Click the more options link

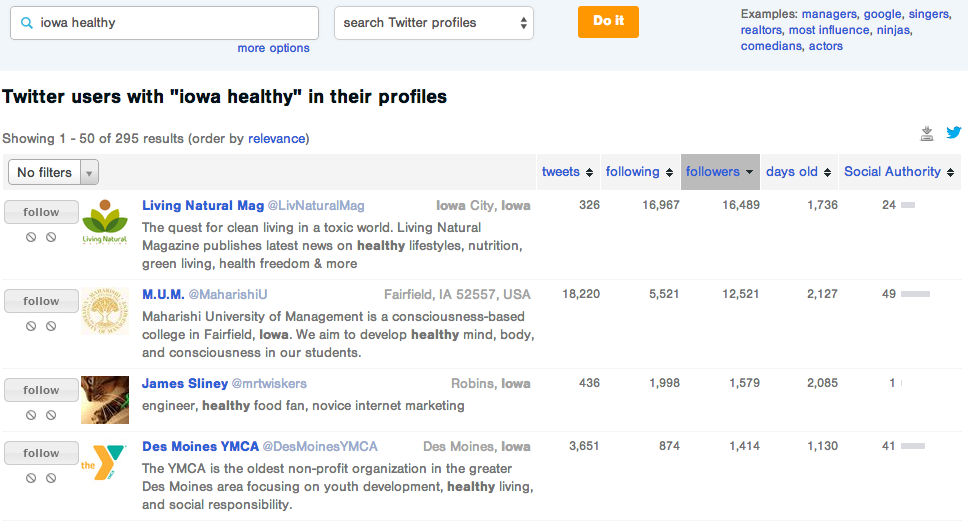pyautogui.click(x=273, y=48)
